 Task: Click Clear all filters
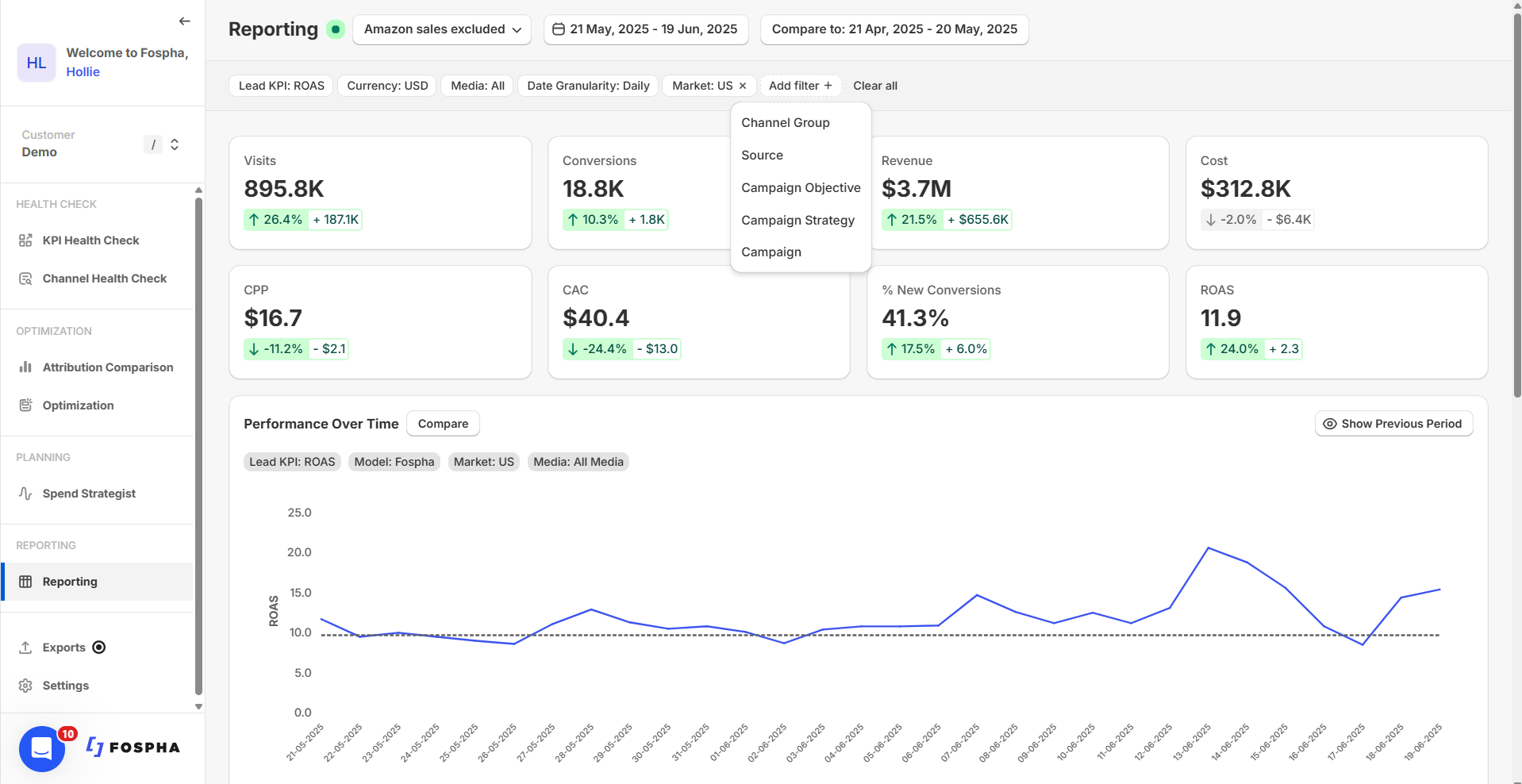pos(874,86)
